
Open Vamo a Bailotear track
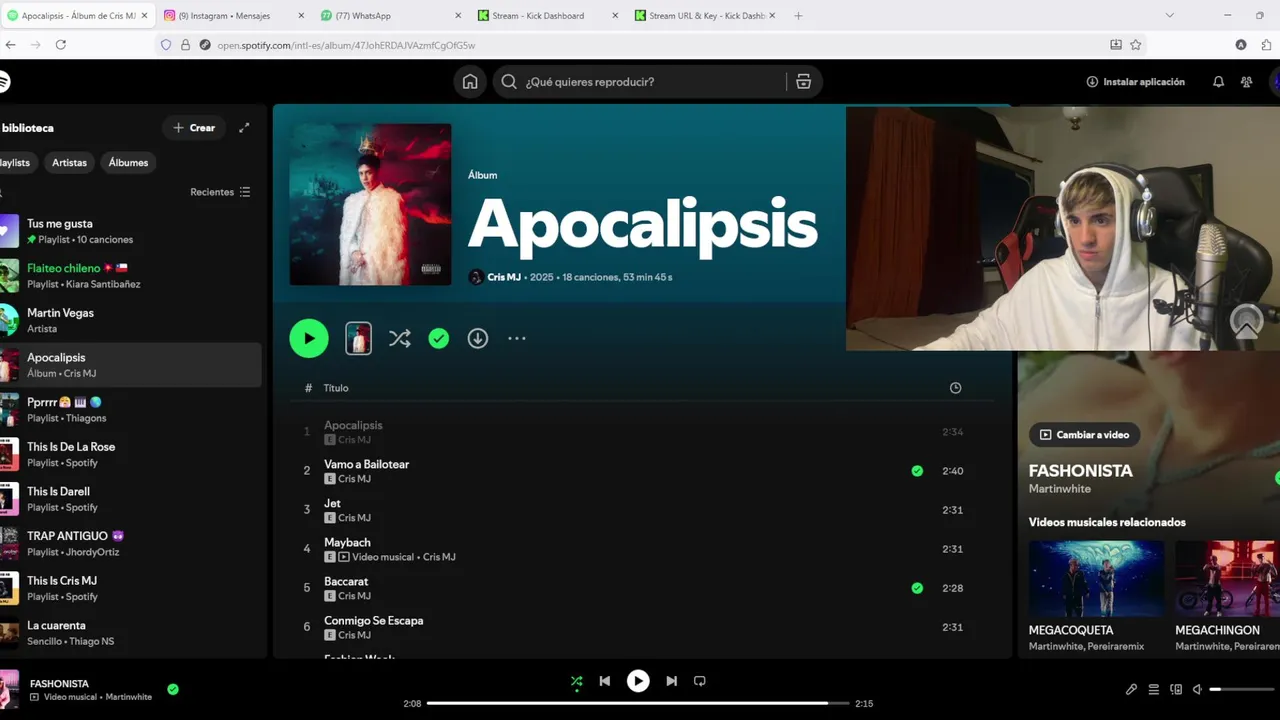coord(366,464)
